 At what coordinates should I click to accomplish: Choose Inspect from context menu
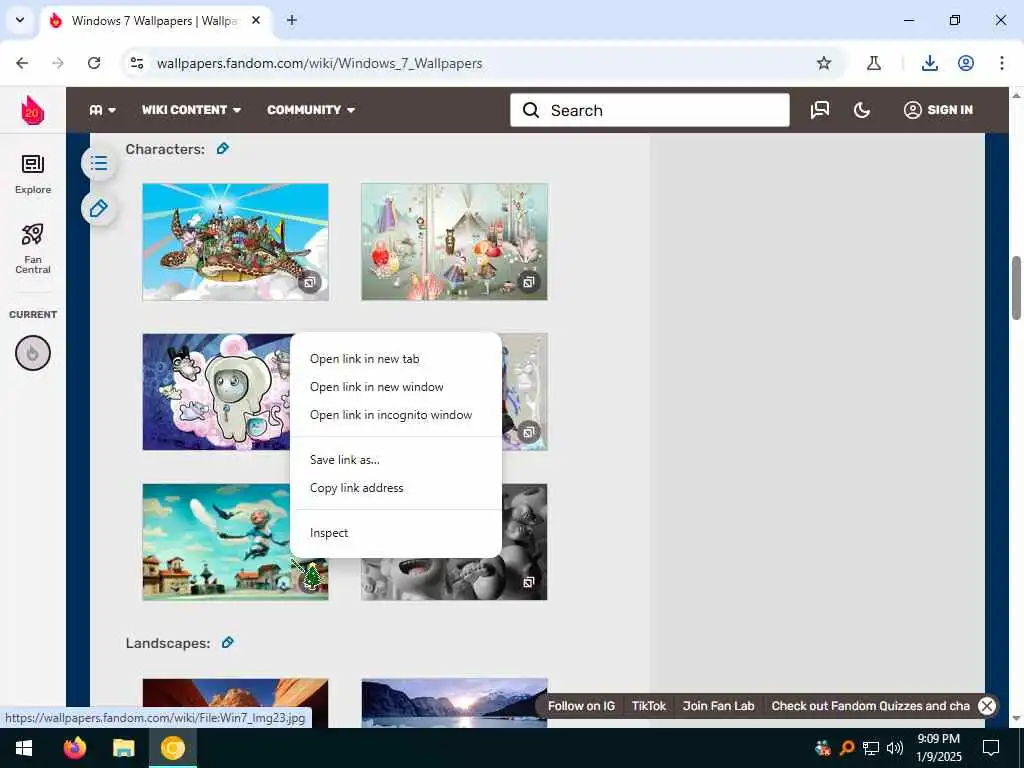(x=396, y=533)
